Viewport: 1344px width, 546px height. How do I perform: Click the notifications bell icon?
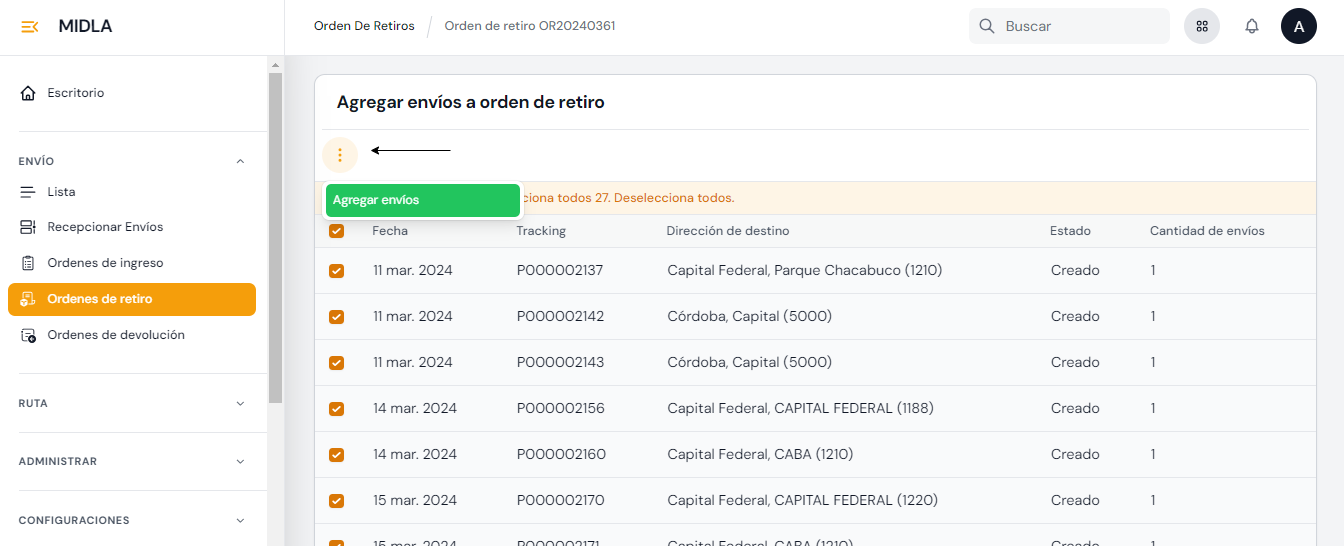[1251, 27]
